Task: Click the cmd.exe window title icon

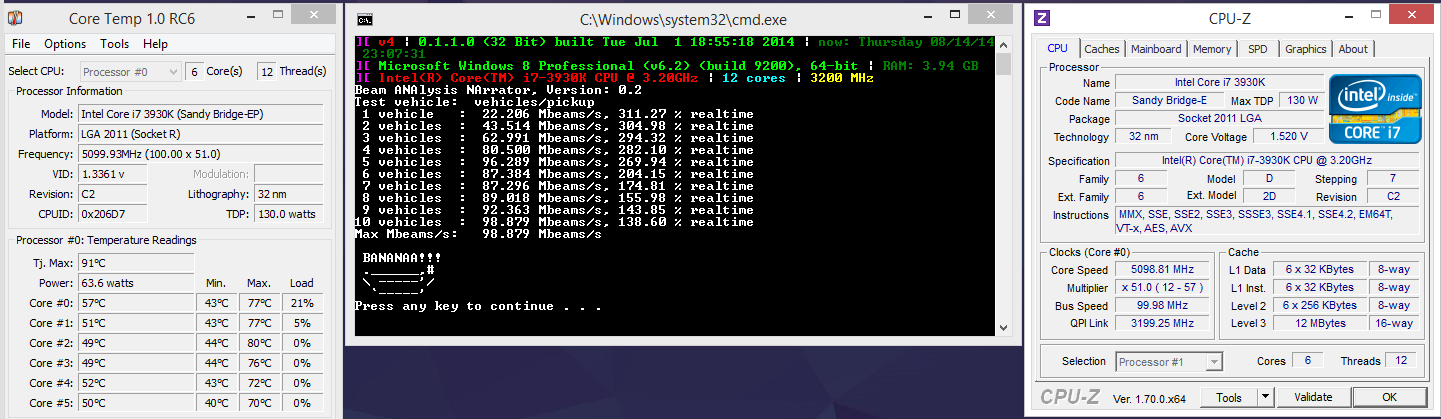Action: point(366,18)
